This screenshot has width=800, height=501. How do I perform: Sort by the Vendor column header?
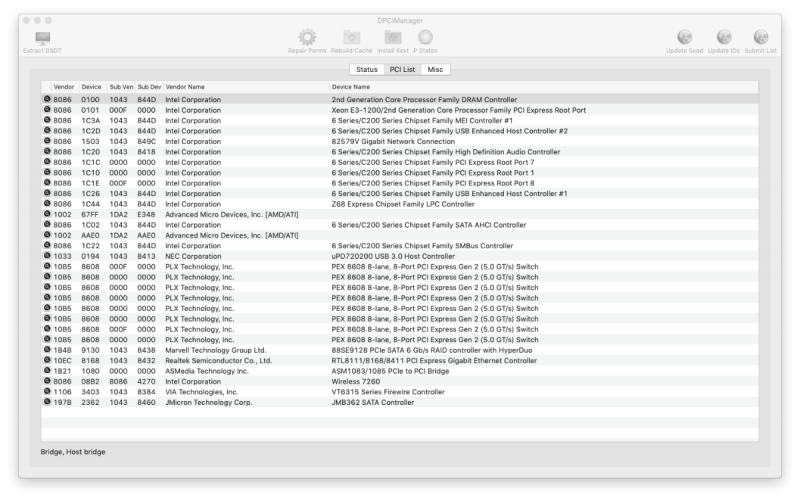click(64, 87)
